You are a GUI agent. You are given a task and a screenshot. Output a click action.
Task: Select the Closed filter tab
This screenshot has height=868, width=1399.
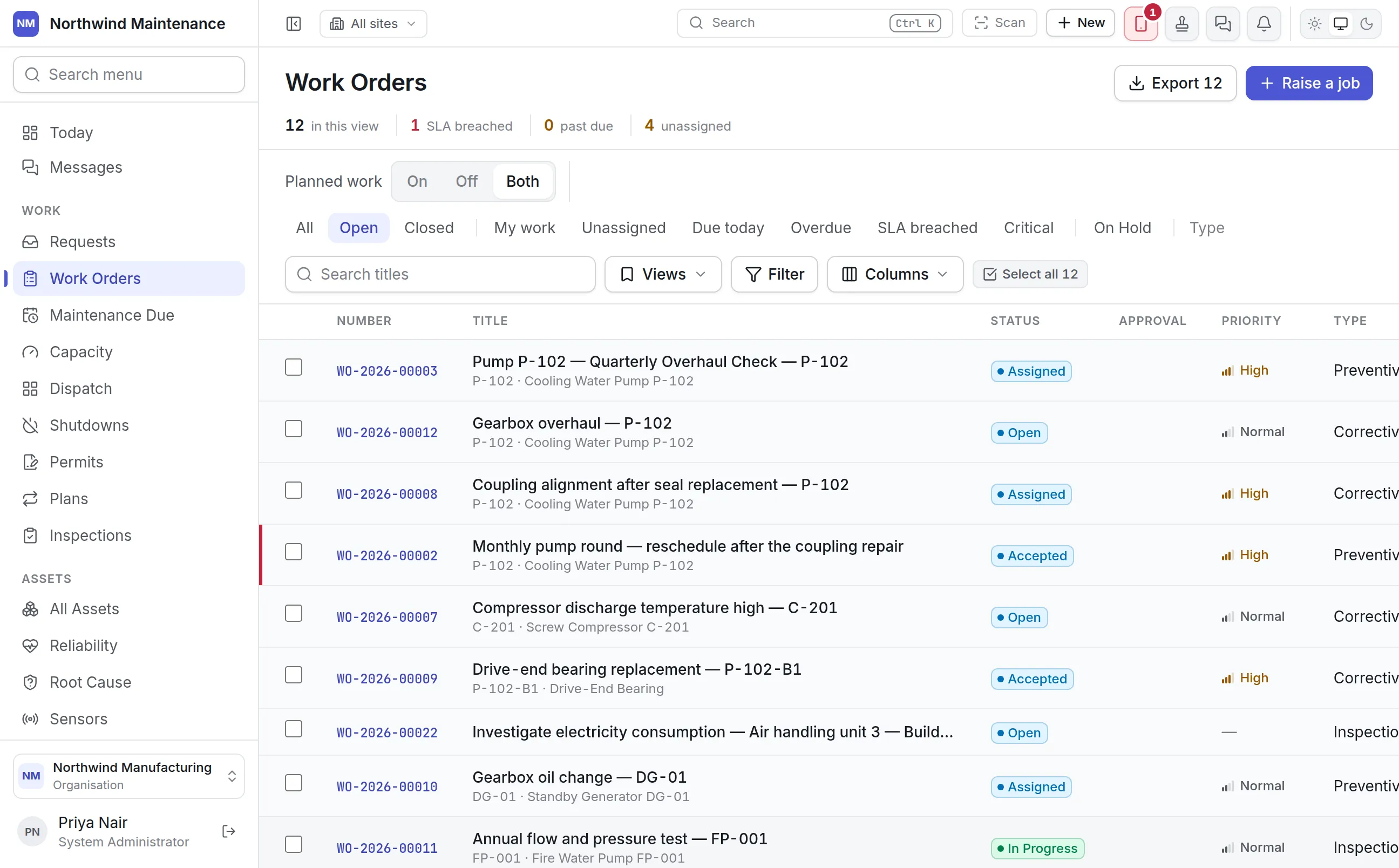click(x=429, y=228)
